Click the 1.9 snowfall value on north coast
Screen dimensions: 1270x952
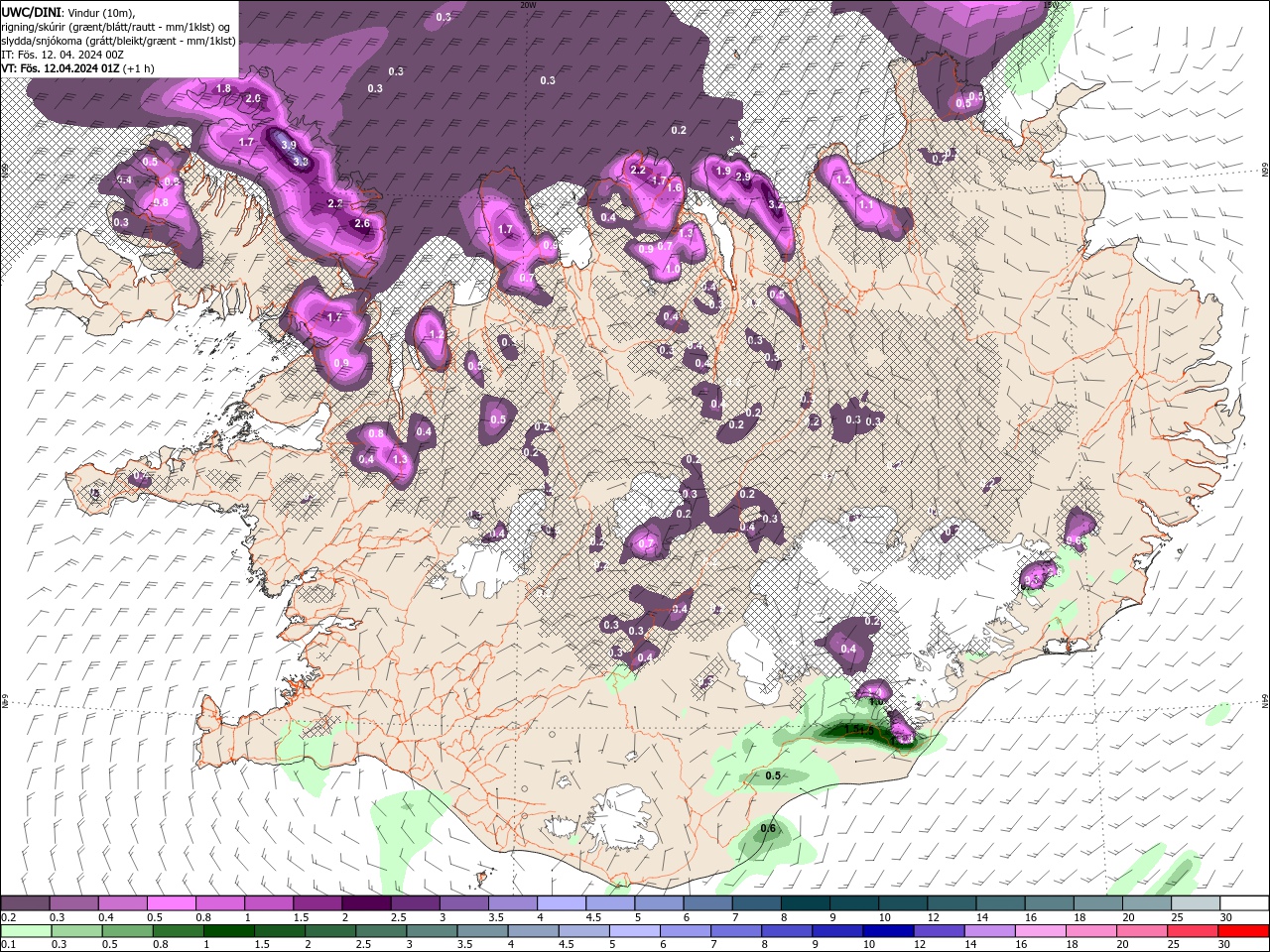click(x=723, y=171)
